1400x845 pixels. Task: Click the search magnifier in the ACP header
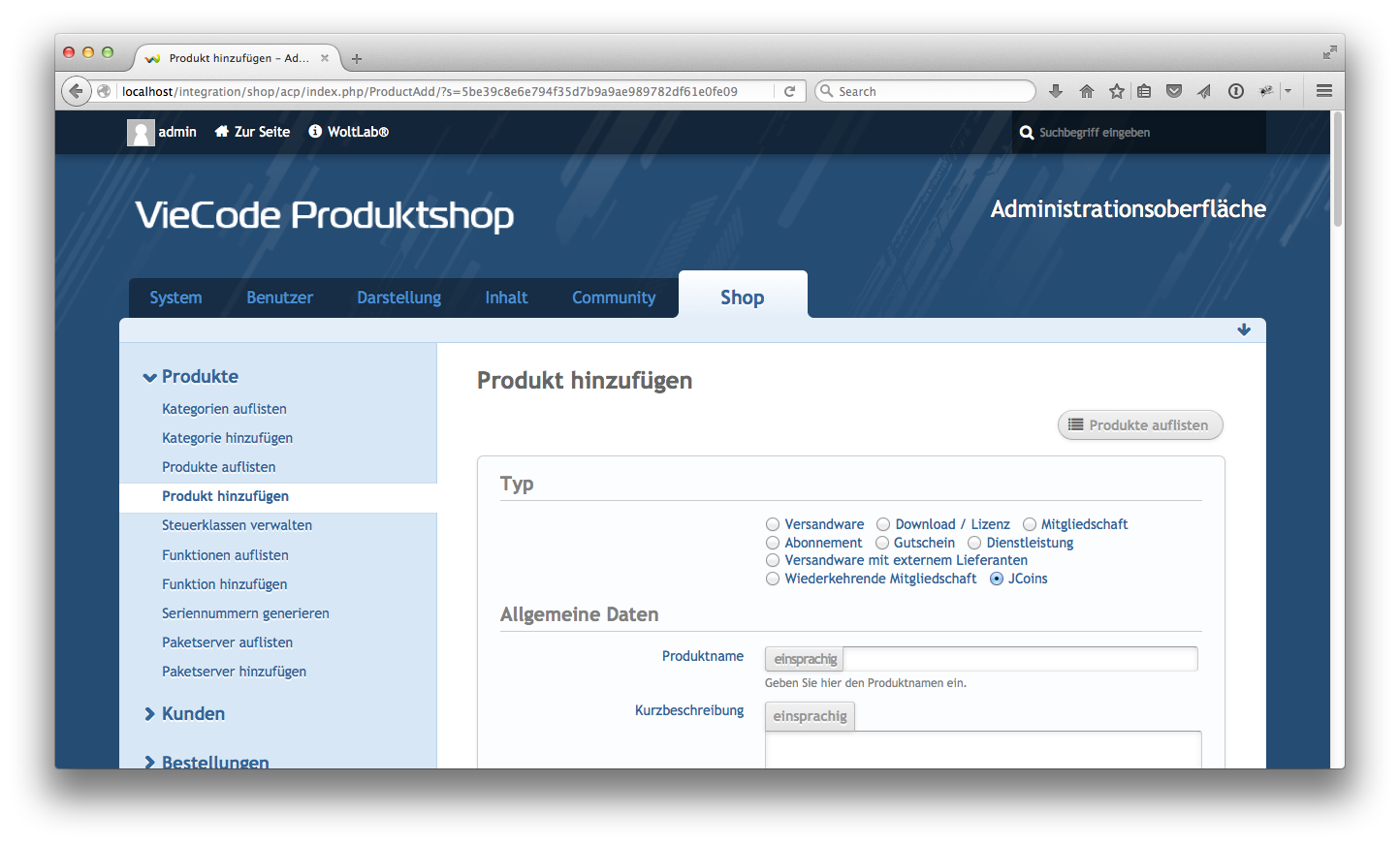1027,133
